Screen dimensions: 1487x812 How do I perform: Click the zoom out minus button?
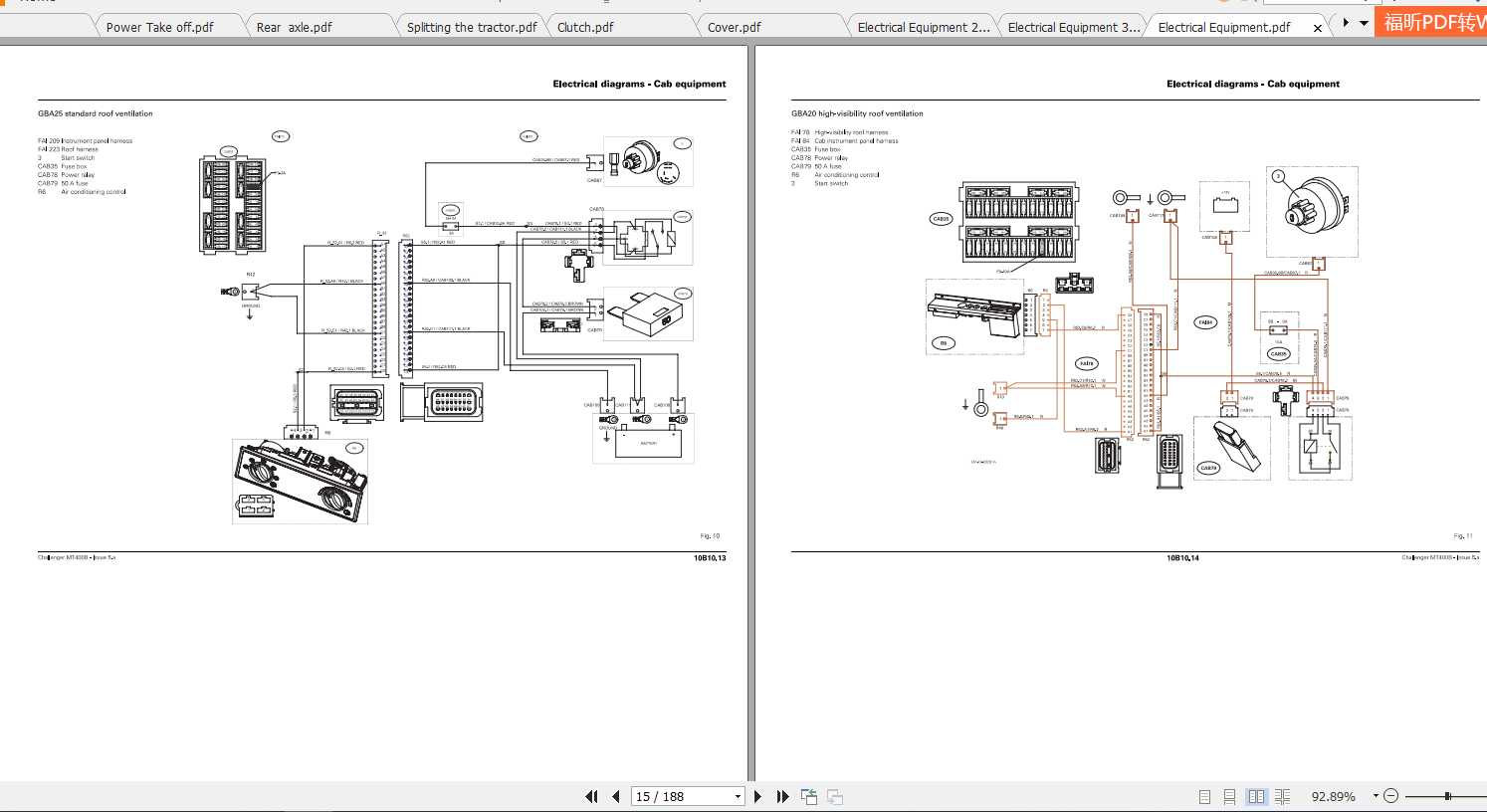click(x=1391, y=796)
